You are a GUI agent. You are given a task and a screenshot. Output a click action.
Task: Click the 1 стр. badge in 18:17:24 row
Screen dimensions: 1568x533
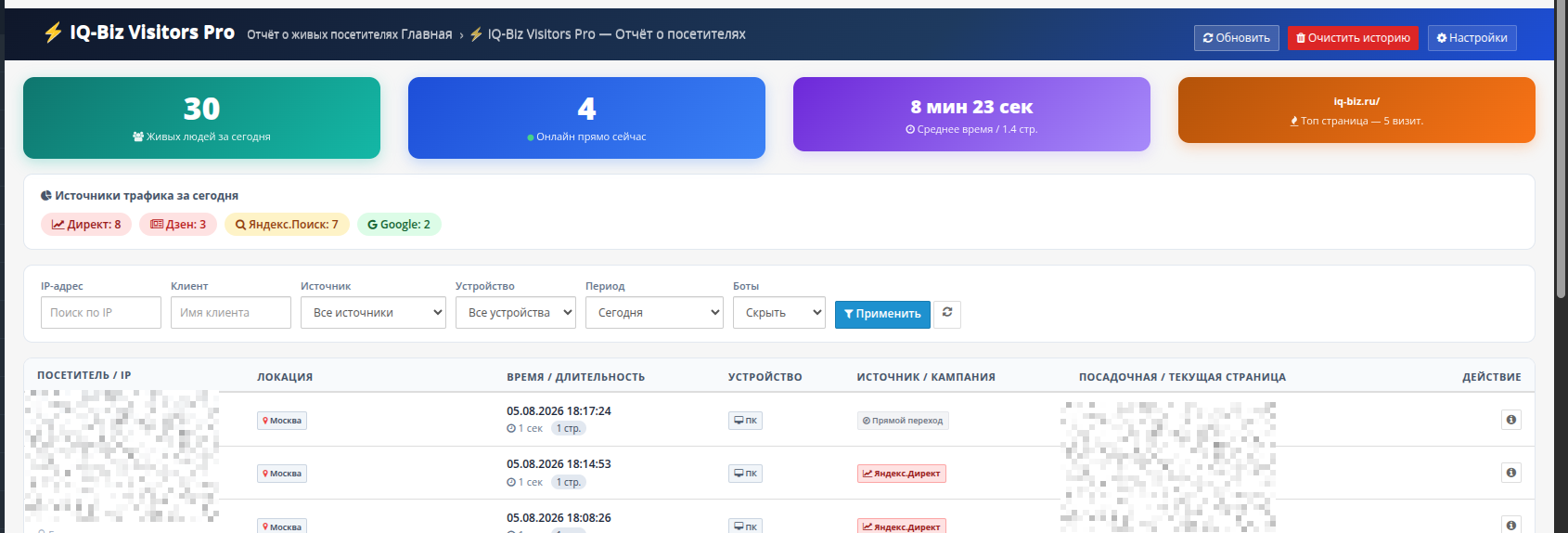(x=569, y=429)
